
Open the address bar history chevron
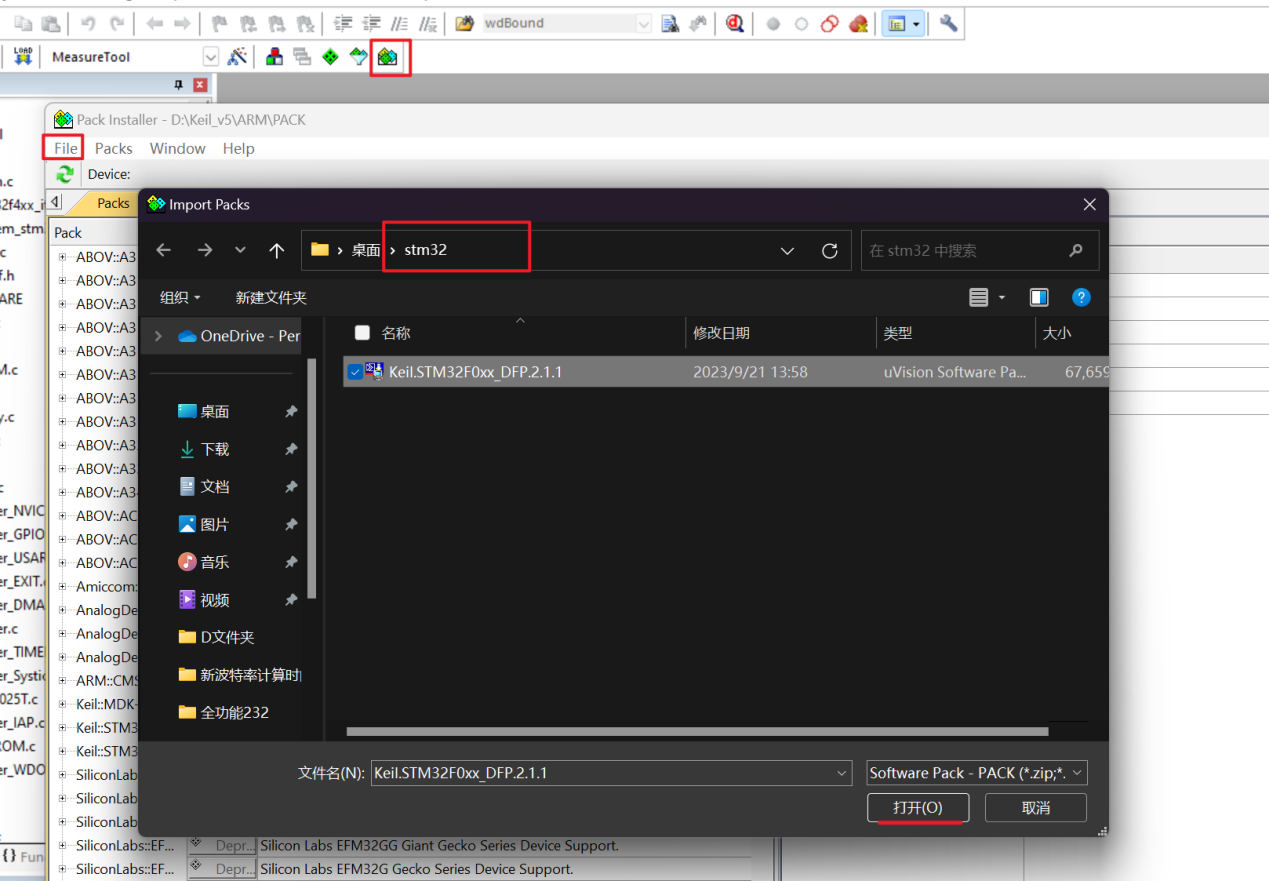click(787, 251)
